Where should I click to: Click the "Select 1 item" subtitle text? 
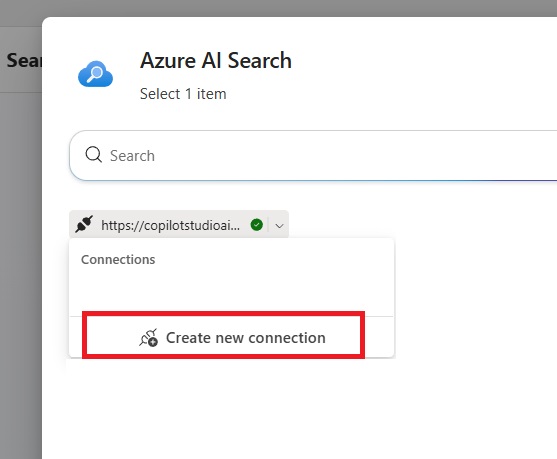click(x=183, y=94)
